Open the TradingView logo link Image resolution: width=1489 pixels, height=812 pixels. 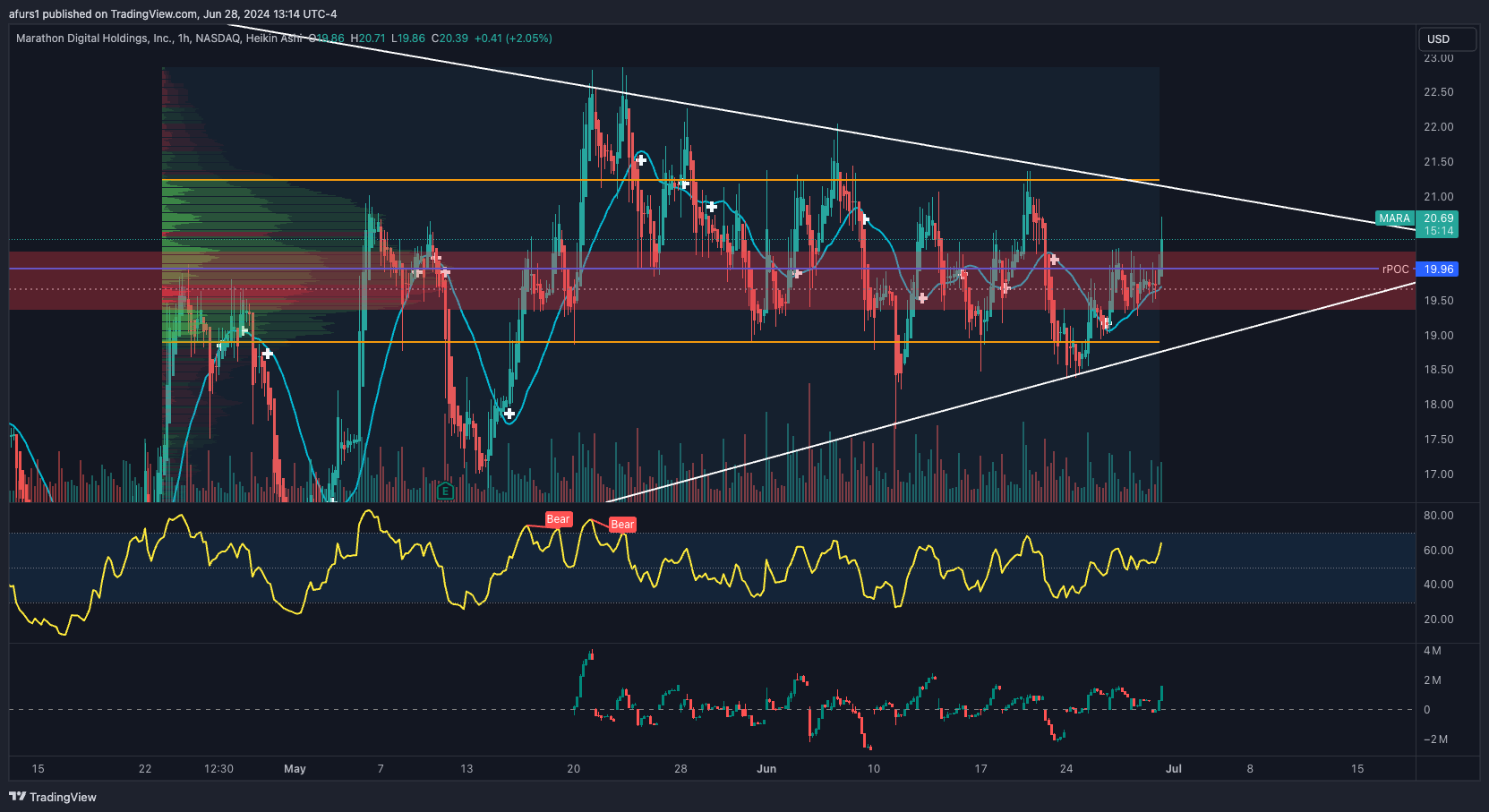53,797
